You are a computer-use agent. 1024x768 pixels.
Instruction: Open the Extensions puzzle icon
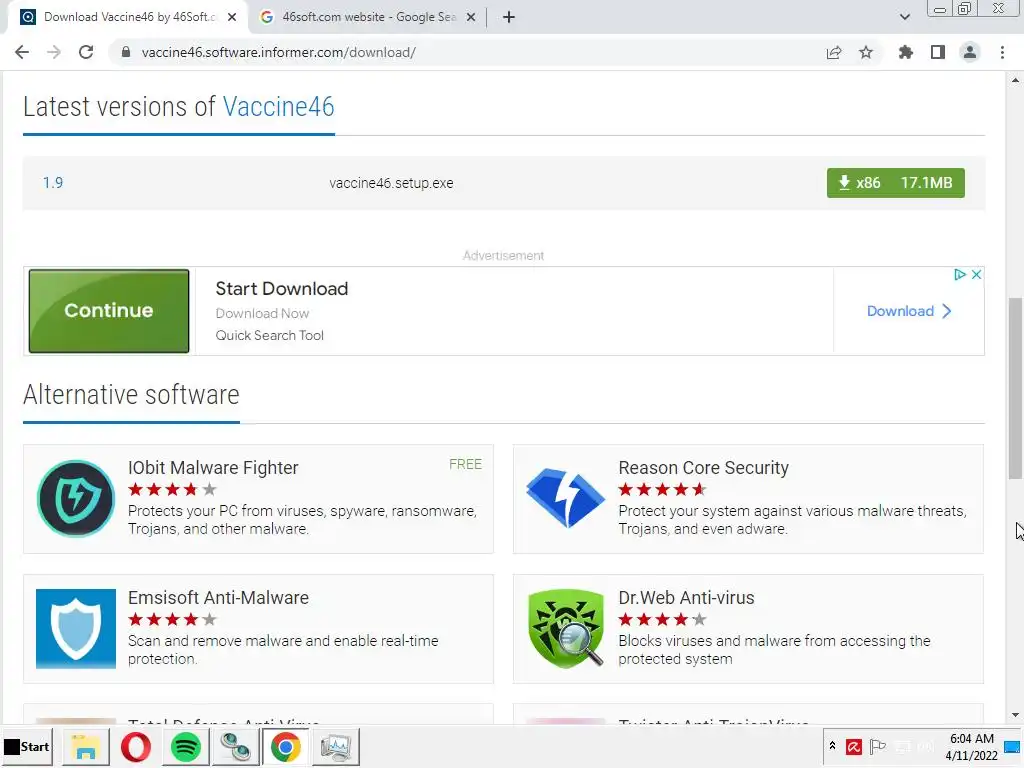coord(905,52)
